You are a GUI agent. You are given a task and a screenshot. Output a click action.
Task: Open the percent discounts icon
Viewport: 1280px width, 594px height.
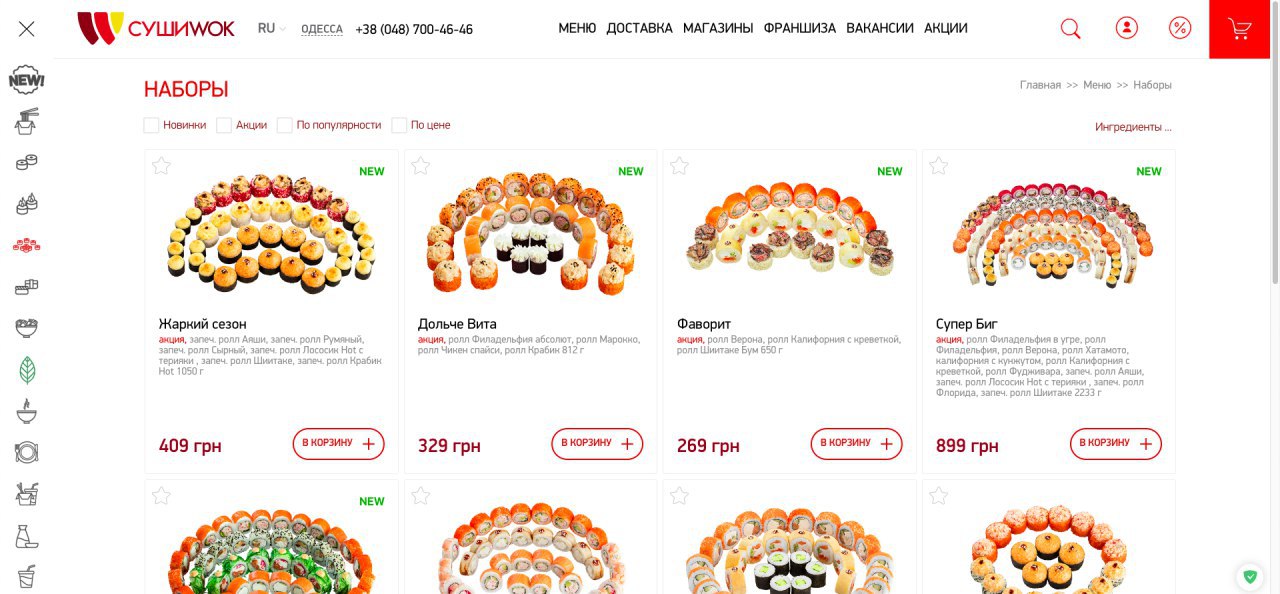(x=1180, y=28)
